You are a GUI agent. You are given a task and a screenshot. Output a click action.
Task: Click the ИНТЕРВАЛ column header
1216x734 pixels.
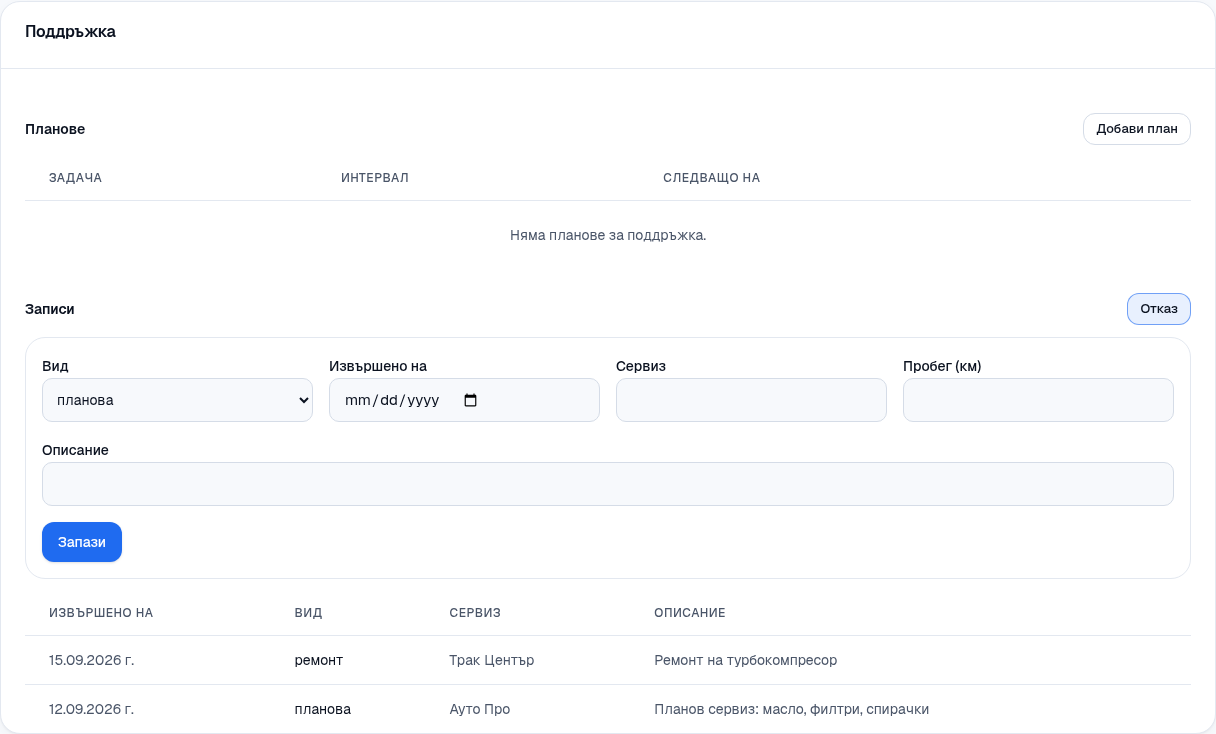pos(375,178)
